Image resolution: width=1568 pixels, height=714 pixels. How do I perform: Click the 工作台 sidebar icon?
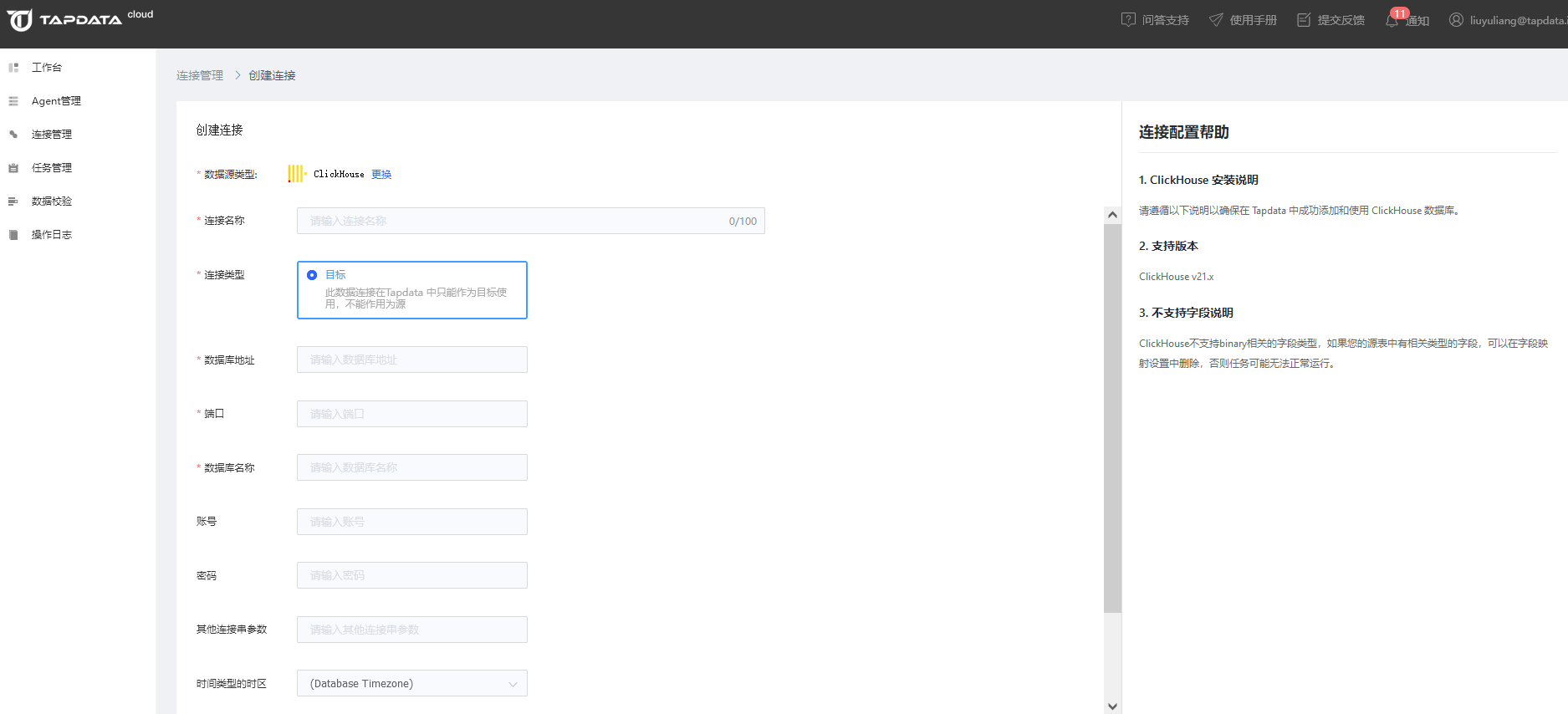pos(13,67)
